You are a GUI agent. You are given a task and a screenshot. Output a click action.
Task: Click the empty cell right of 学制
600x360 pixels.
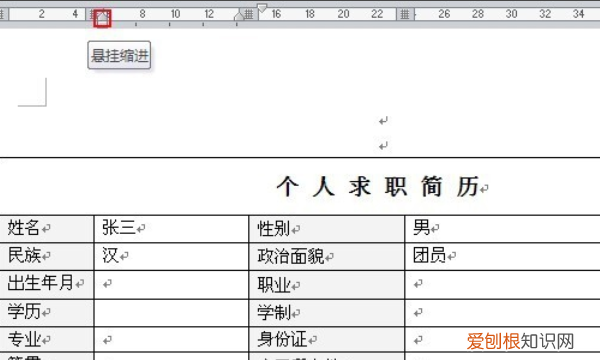[502, 313]
